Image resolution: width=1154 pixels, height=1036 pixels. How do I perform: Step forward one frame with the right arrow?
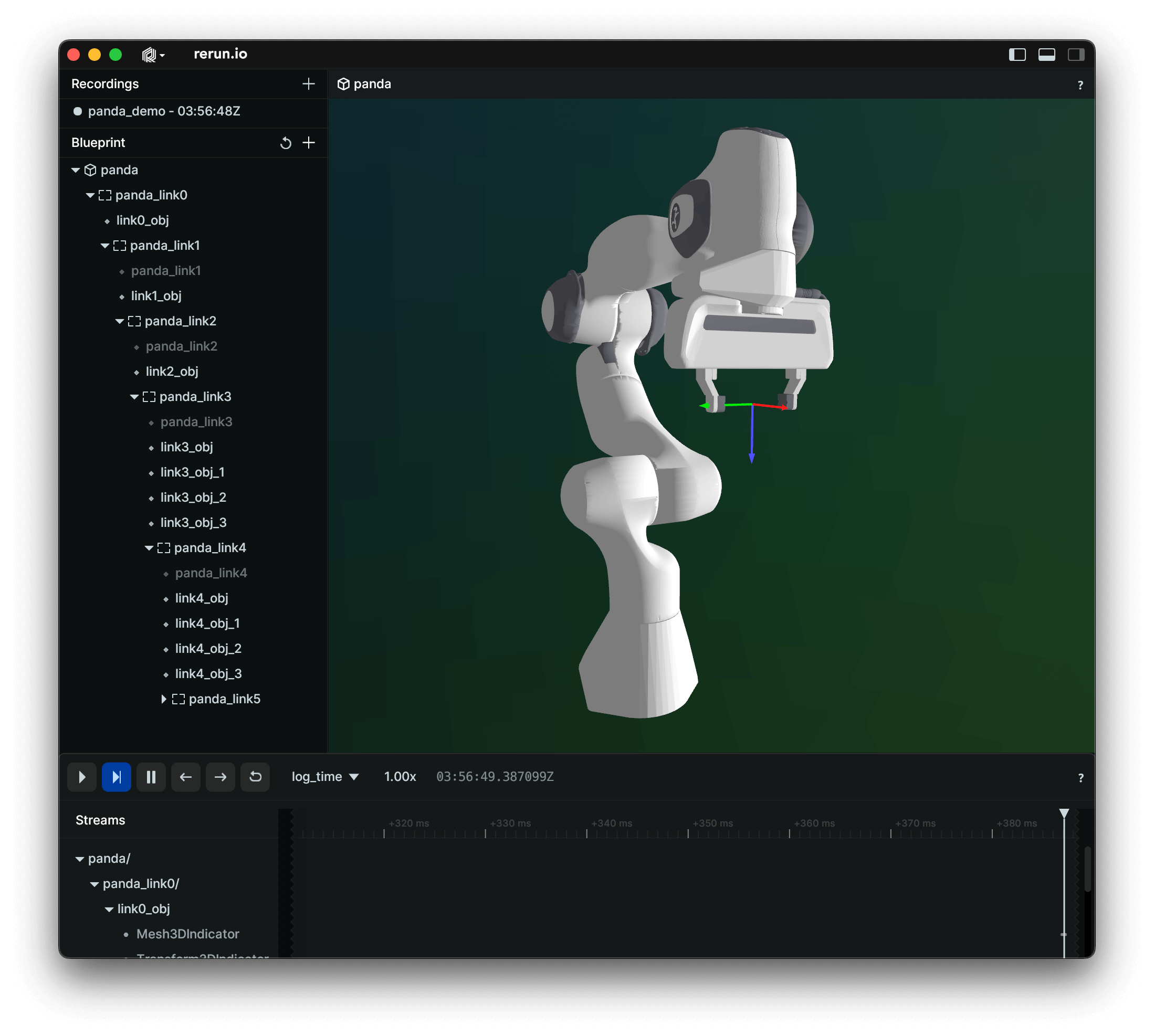pos(221,777)
